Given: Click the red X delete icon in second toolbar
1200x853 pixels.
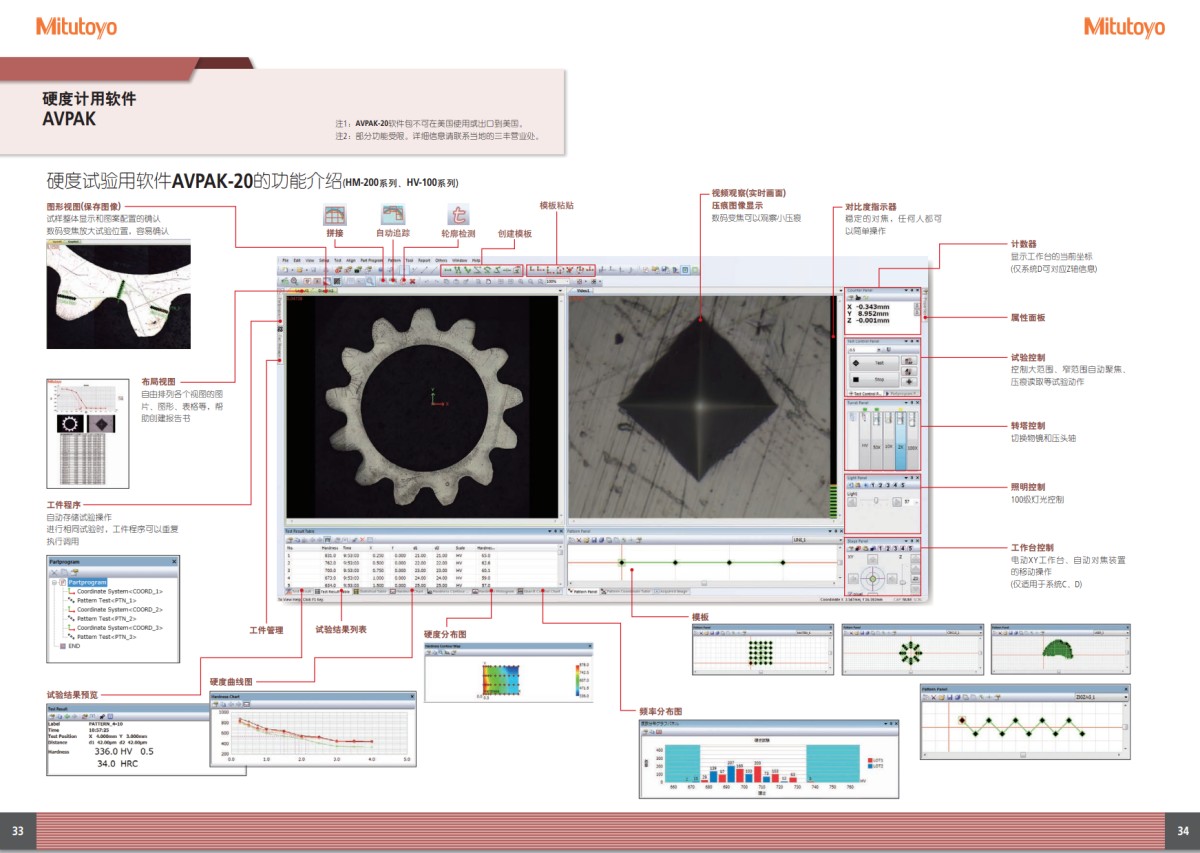Looking at the screenshot, I should [x=412, y=281].
